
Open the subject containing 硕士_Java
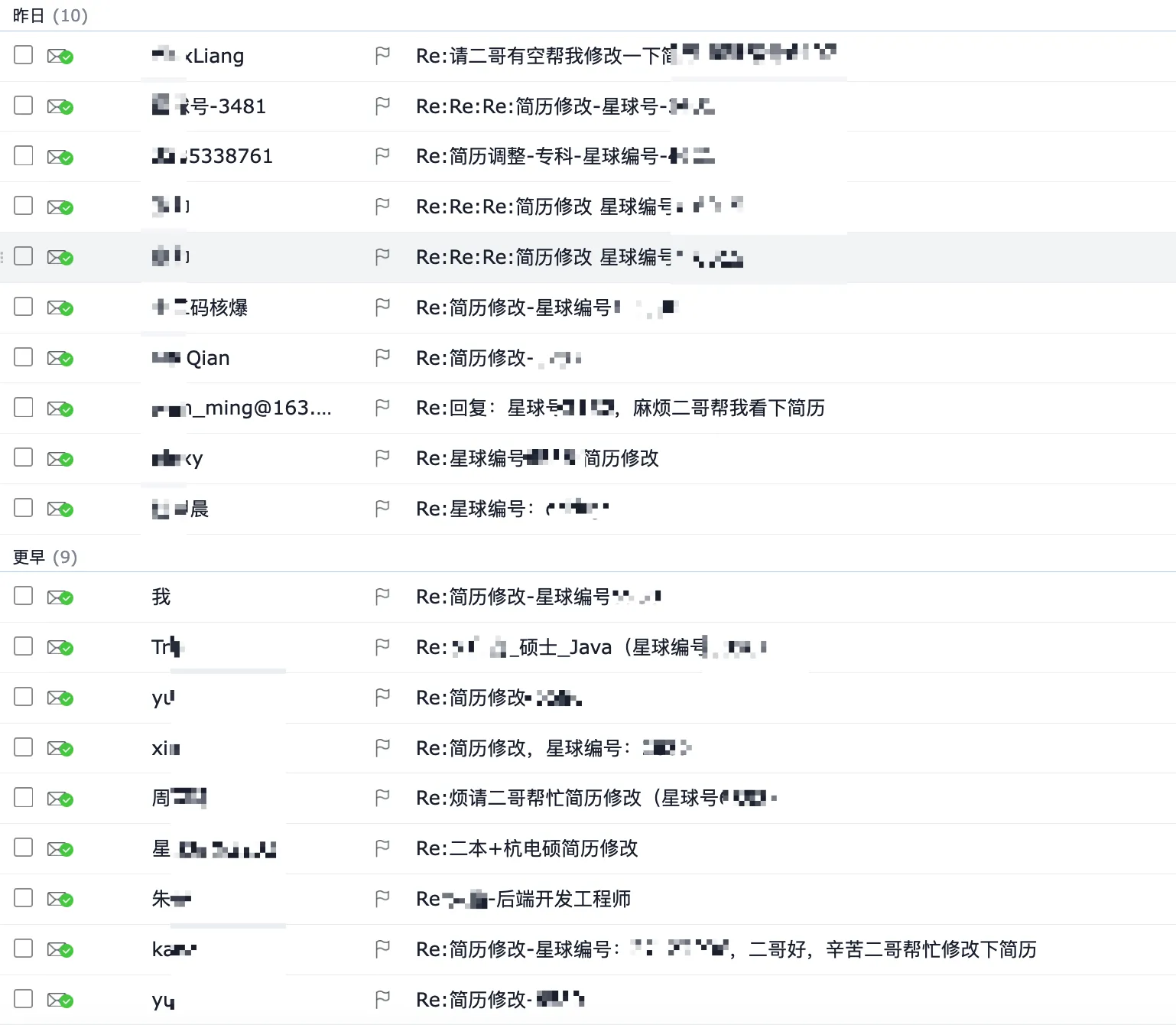tap(591, 647)
